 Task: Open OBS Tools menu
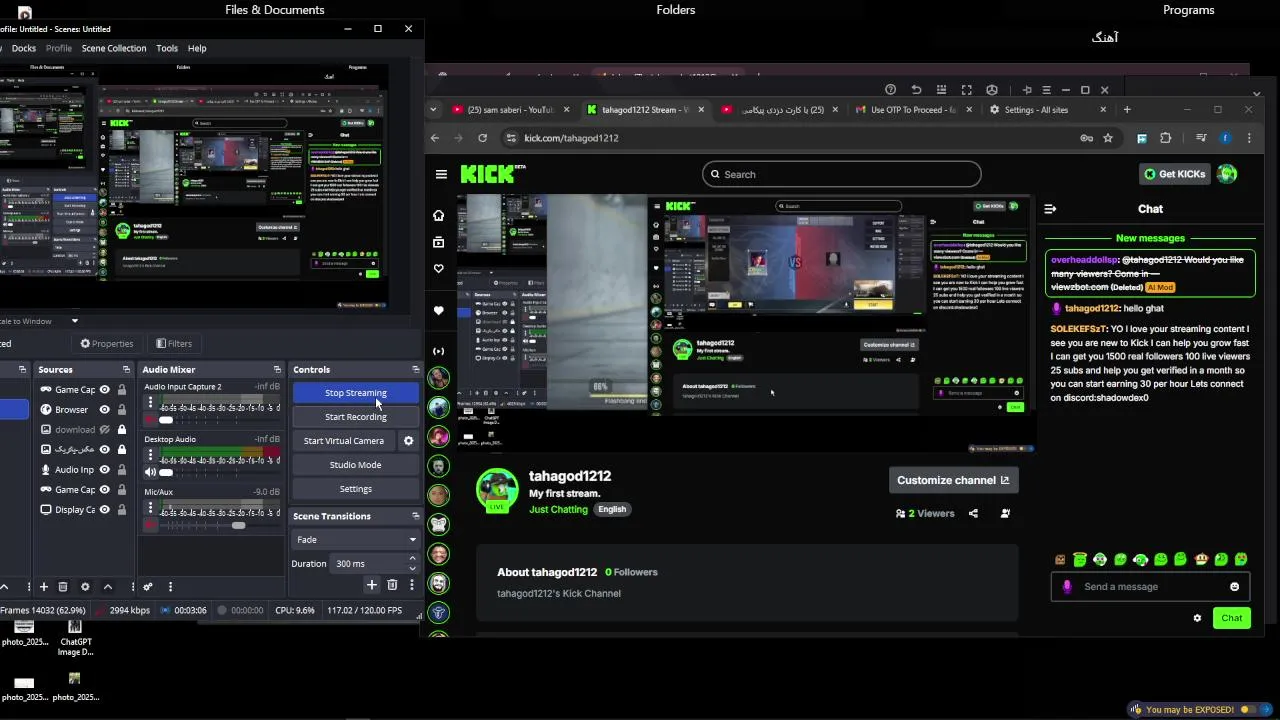coord(167,48)
